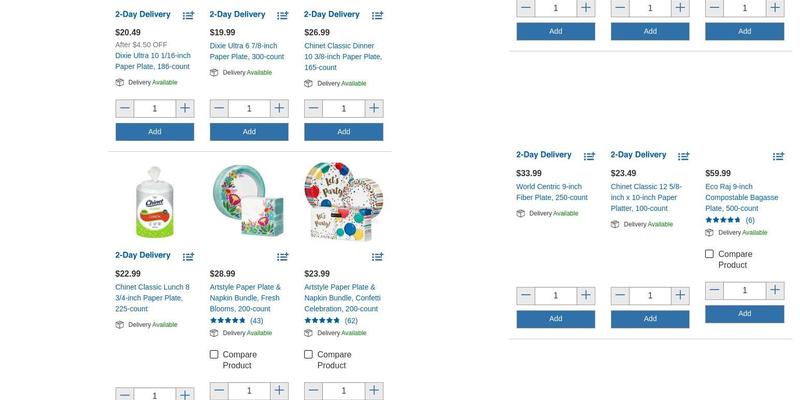The height and width of the screenshot is (400, 800).
Task: Add Artstyle Confetti Celebration bundle to list
Action: tap(377, 257)
